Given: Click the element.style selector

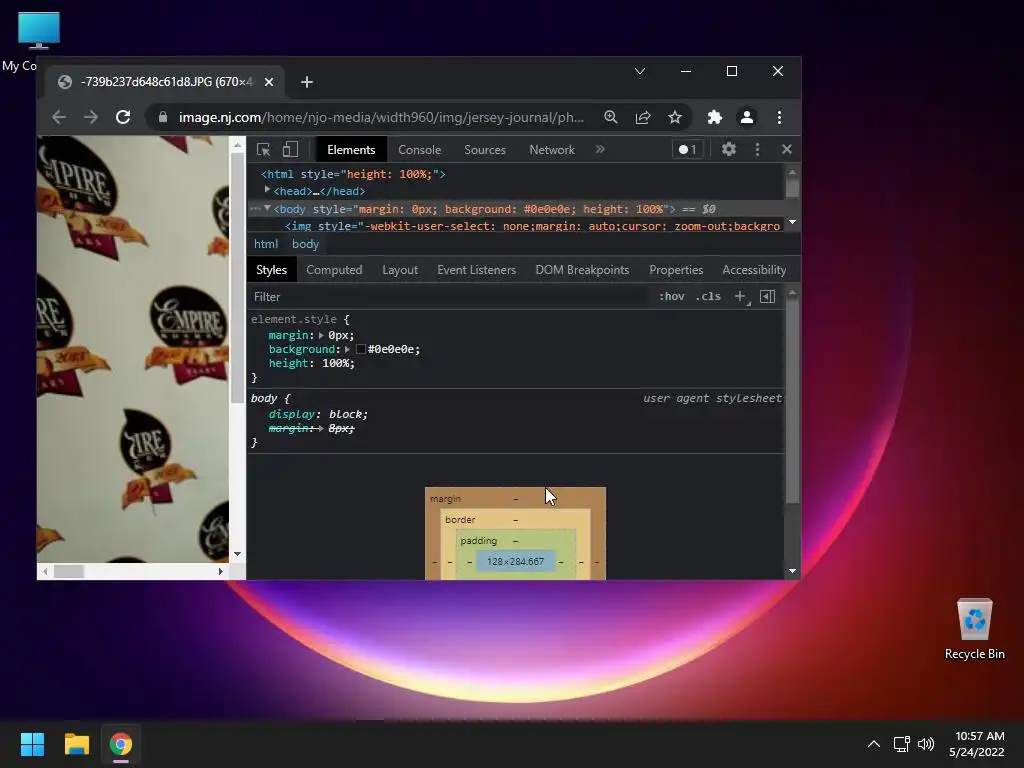Looking at the screenshot, I should tap(294, 319).
